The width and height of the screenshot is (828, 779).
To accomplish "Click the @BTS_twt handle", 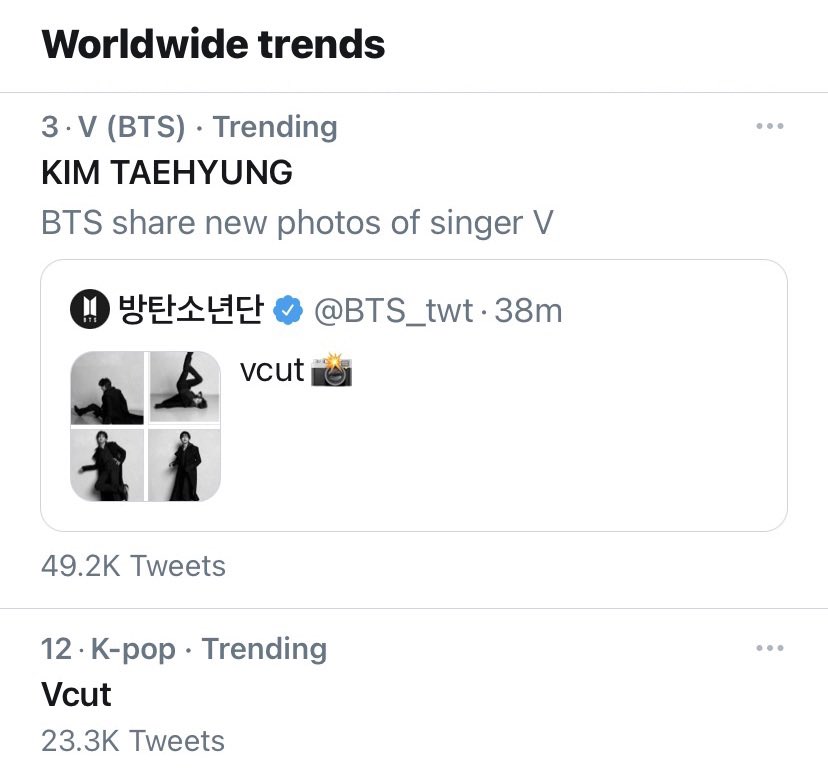I will (394, 311).
